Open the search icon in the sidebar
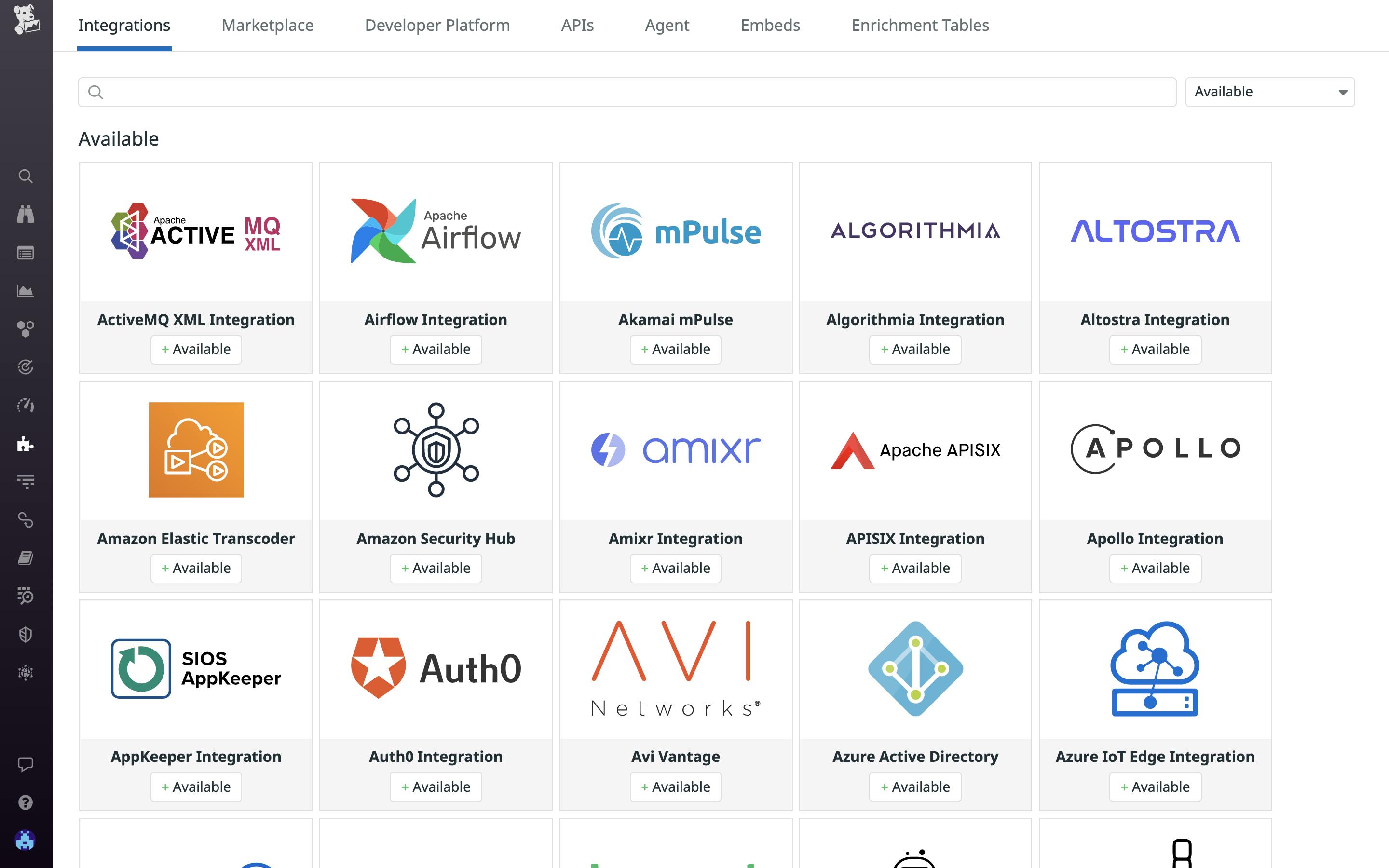 pyautogui.click(x=25, y=176)
